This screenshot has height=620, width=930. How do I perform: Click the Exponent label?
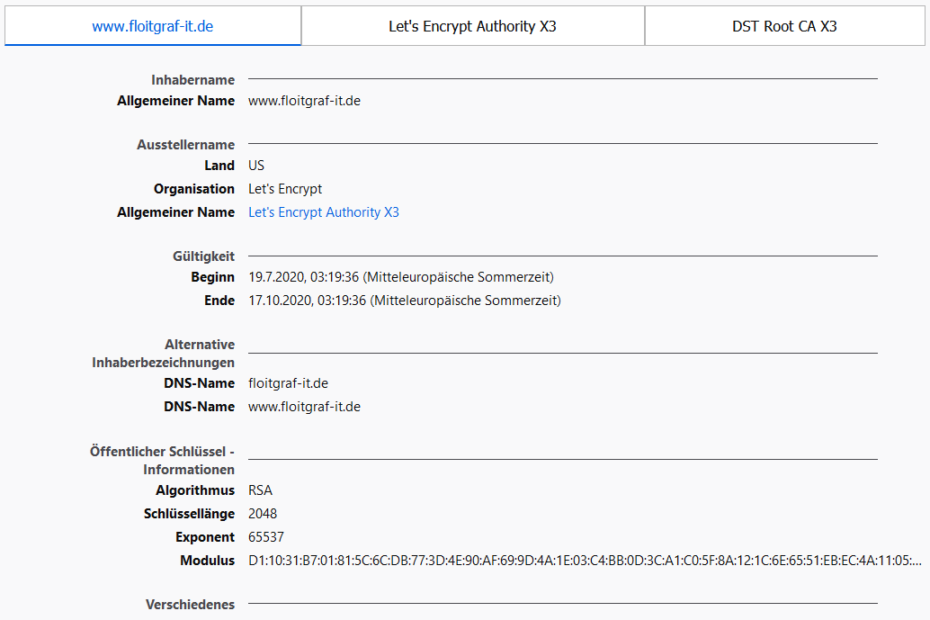point(205,538)
